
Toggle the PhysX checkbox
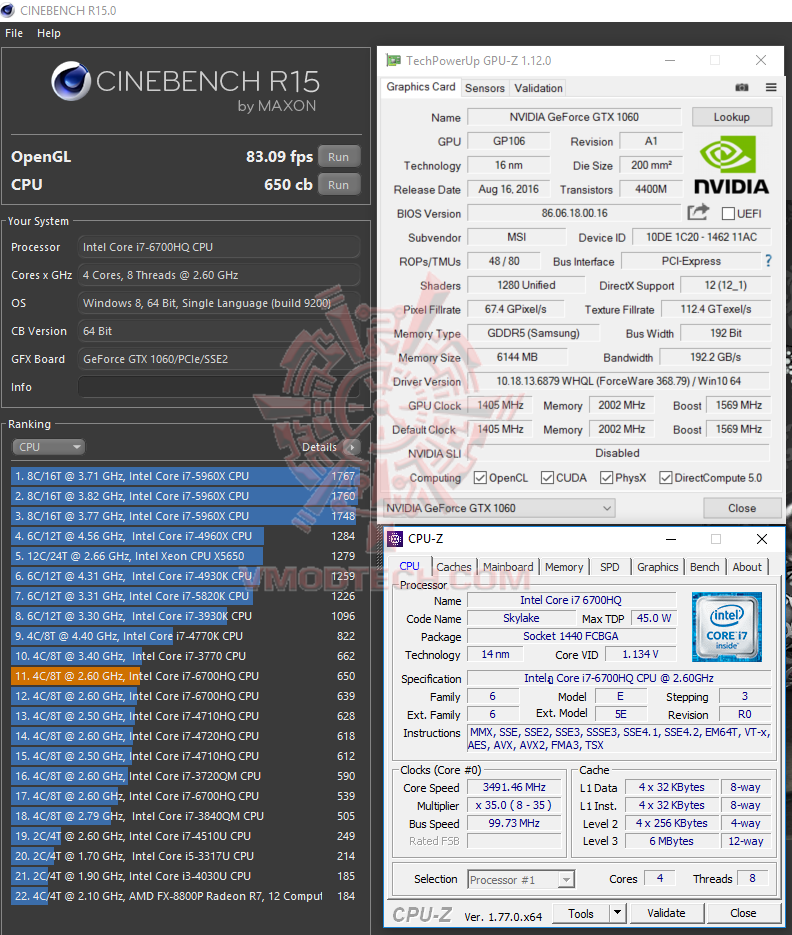606,478
